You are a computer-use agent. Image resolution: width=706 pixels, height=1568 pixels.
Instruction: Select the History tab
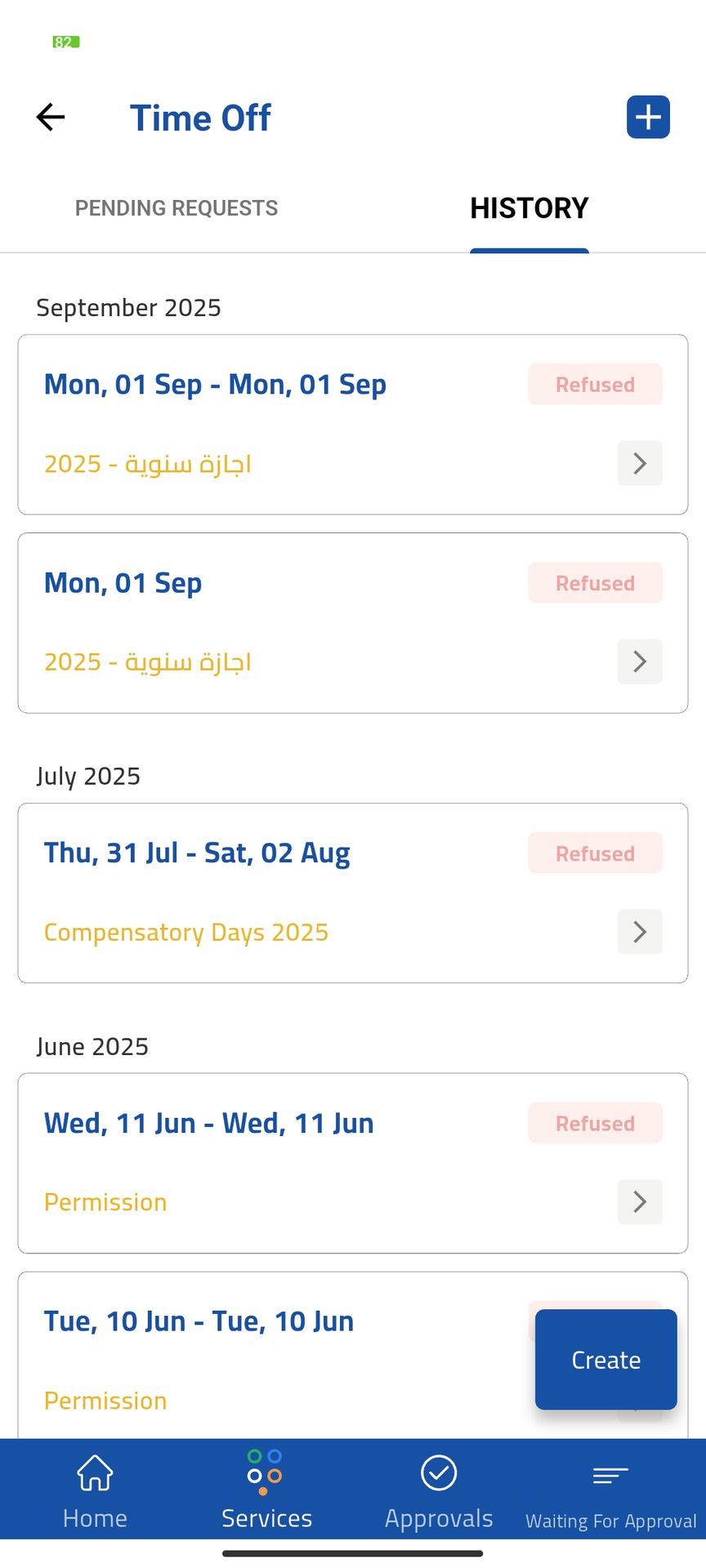[529, 208]
